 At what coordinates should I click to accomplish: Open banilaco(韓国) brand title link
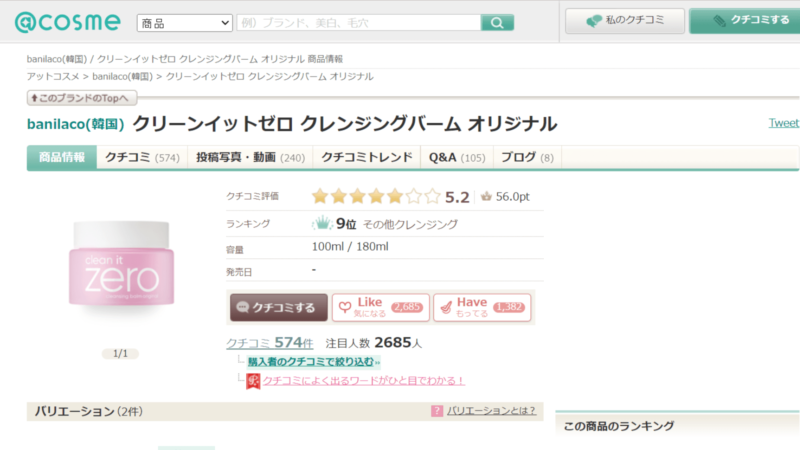(76, 124)
